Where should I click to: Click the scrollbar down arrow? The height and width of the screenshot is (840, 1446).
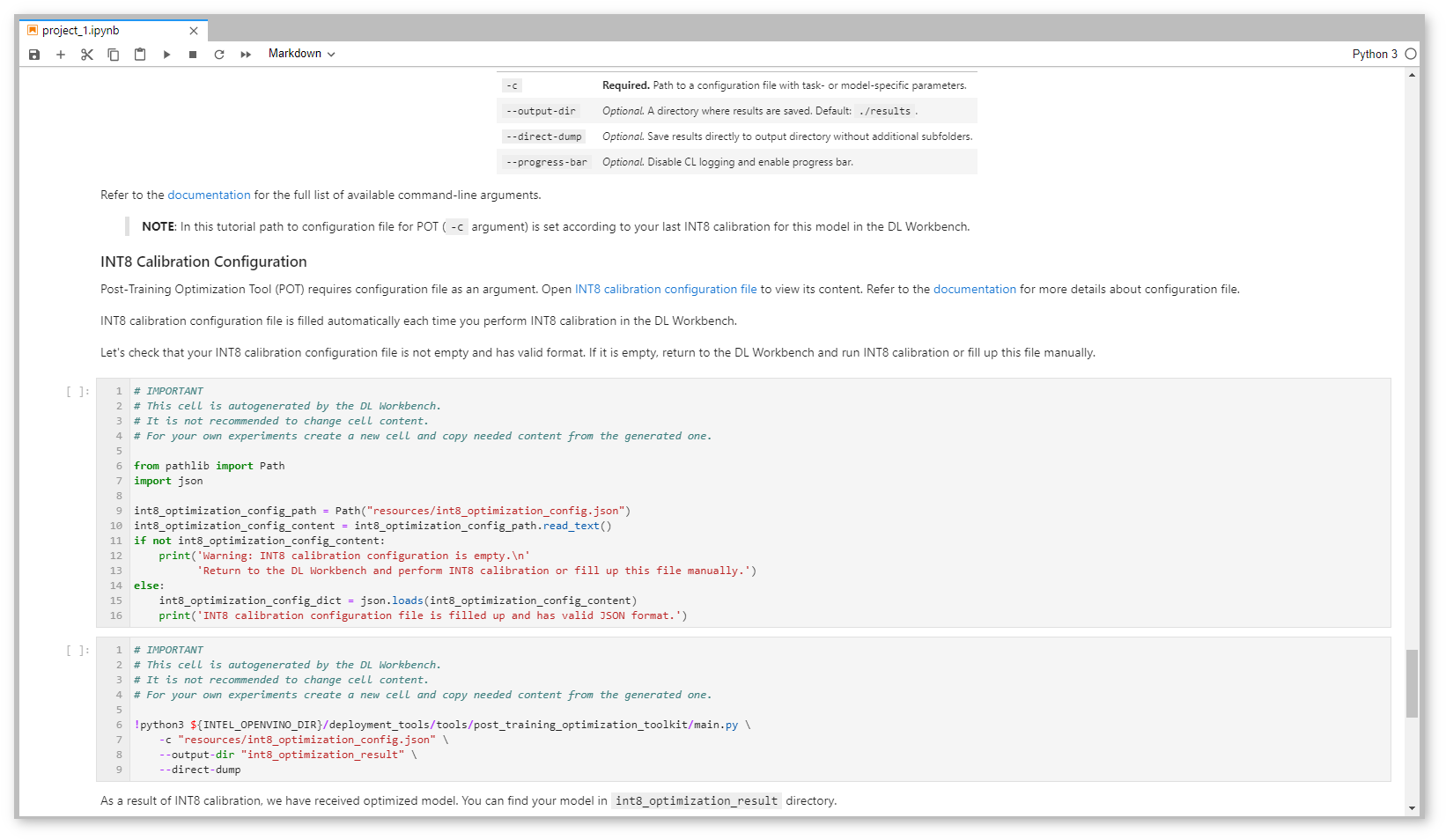pos(1413,808)
